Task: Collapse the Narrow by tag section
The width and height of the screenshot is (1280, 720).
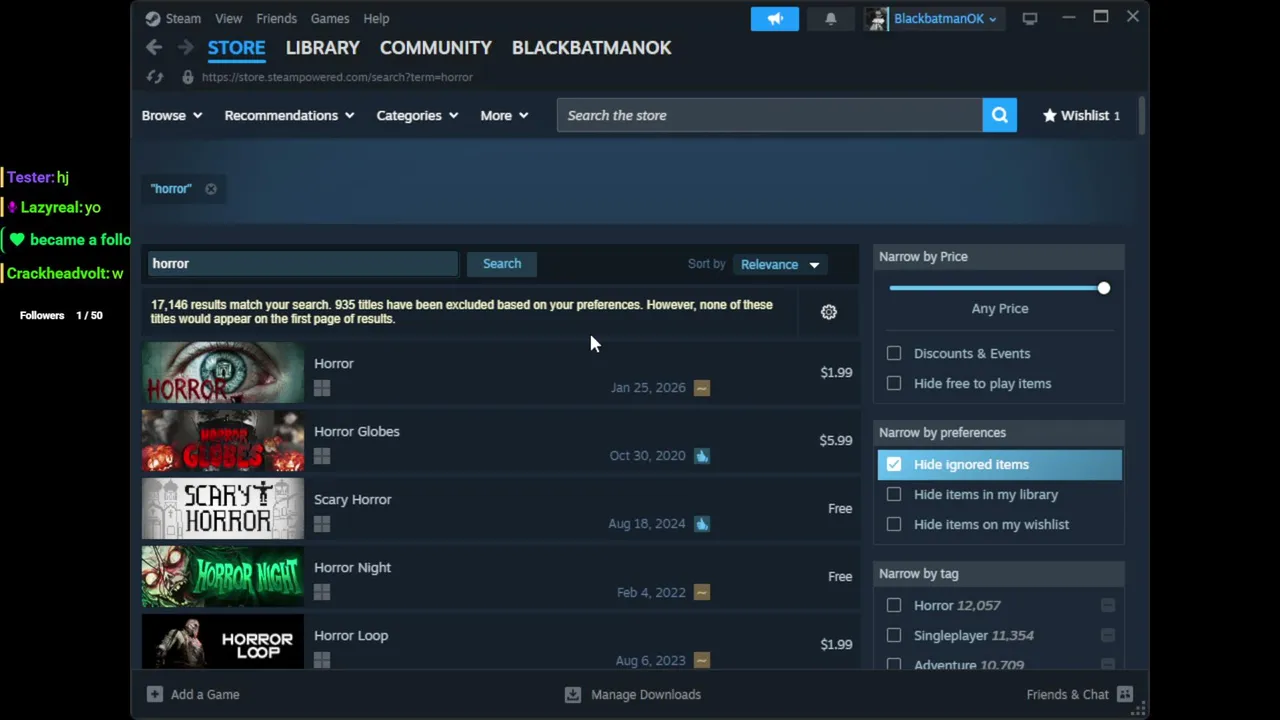Action: click(x=999, y=573)
